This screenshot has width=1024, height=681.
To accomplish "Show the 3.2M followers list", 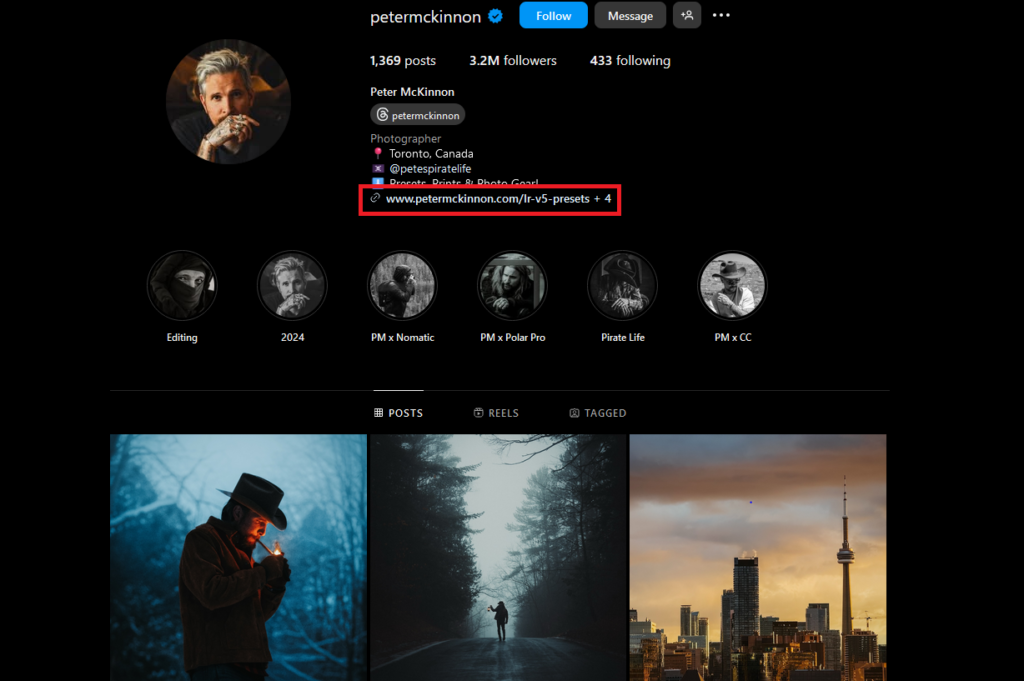I will pos(513,61).
